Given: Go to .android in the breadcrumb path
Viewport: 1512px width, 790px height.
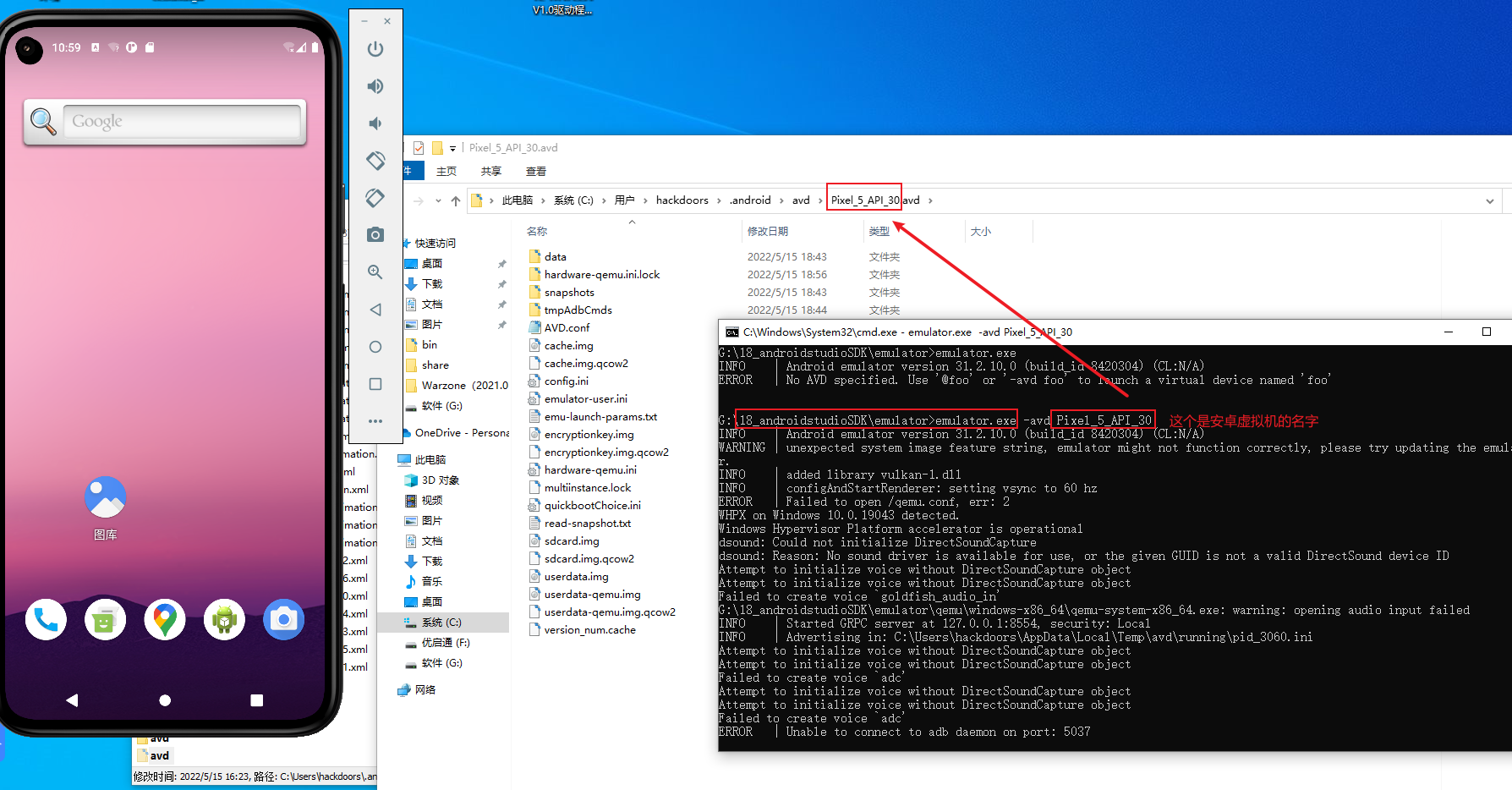Looking at the screenshot, I should coord(751,200).
